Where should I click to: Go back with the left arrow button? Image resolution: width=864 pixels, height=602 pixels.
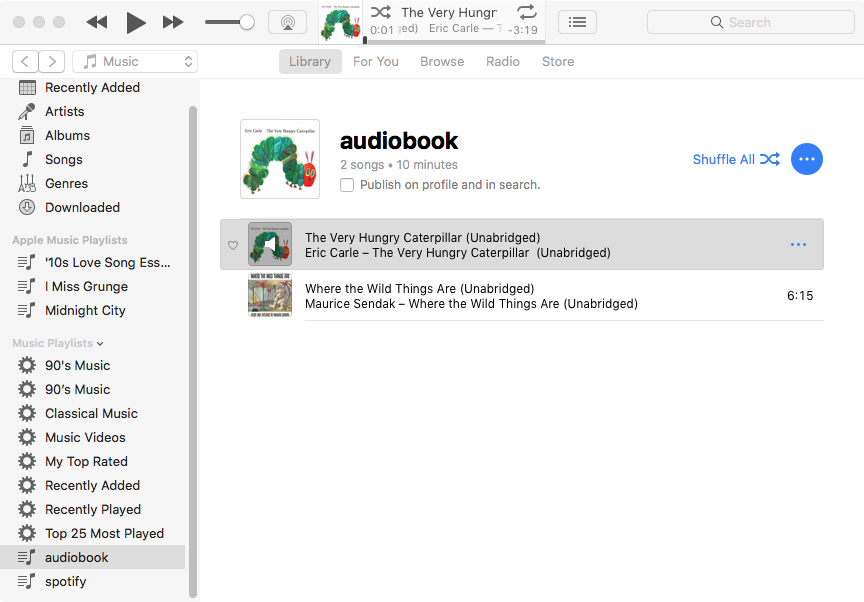coord(25,61)
